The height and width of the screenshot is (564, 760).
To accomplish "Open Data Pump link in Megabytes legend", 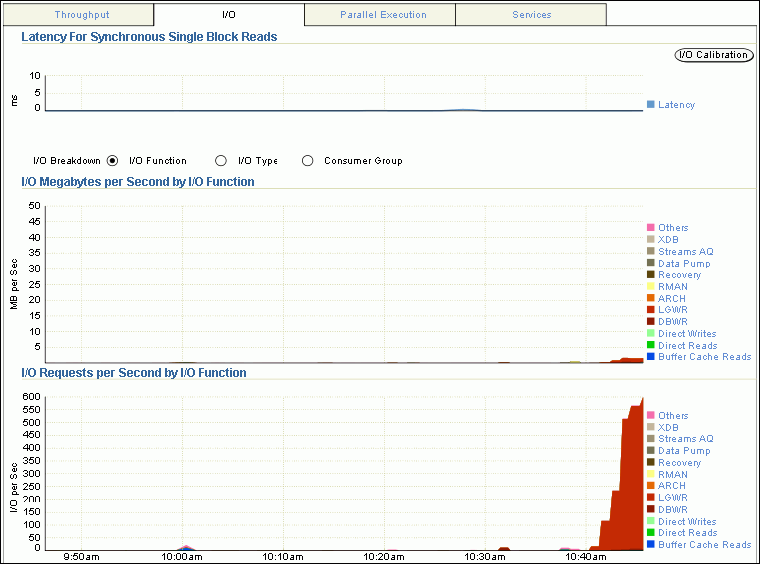I will tap(684, 264).
